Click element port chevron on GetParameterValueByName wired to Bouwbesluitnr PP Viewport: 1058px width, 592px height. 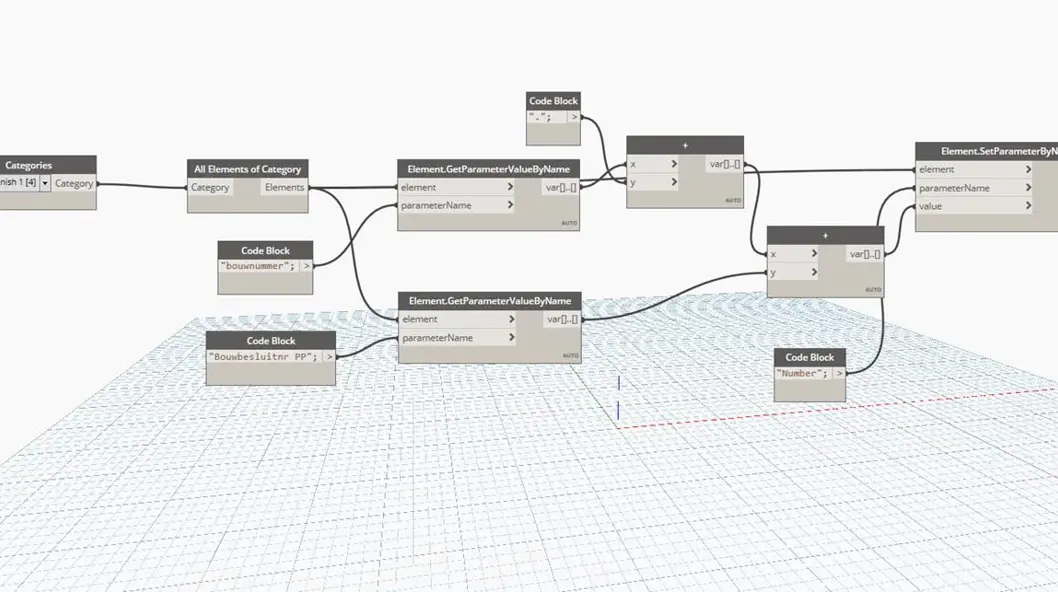(x=511, y=319)
